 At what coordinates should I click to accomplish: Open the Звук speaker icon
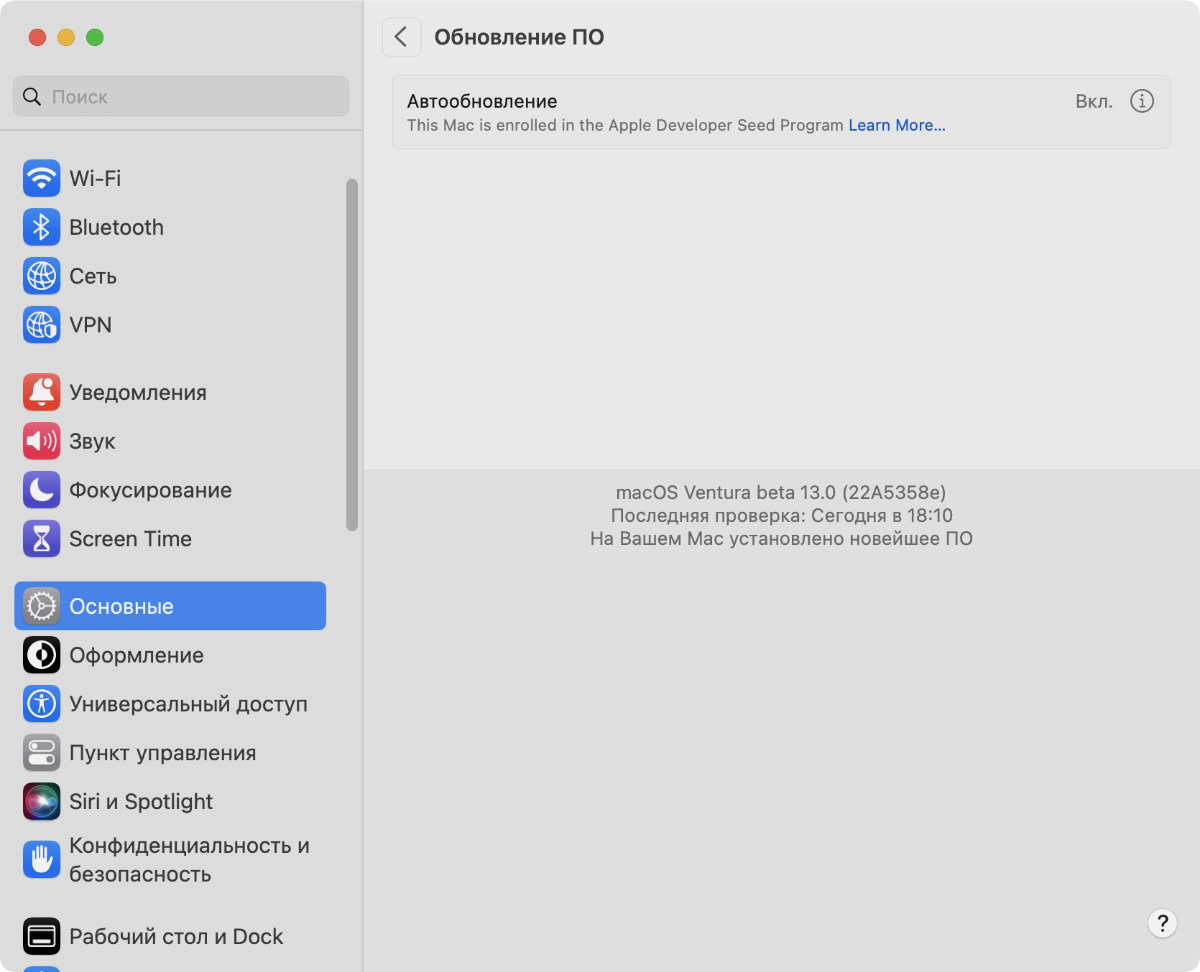[41, 441]
